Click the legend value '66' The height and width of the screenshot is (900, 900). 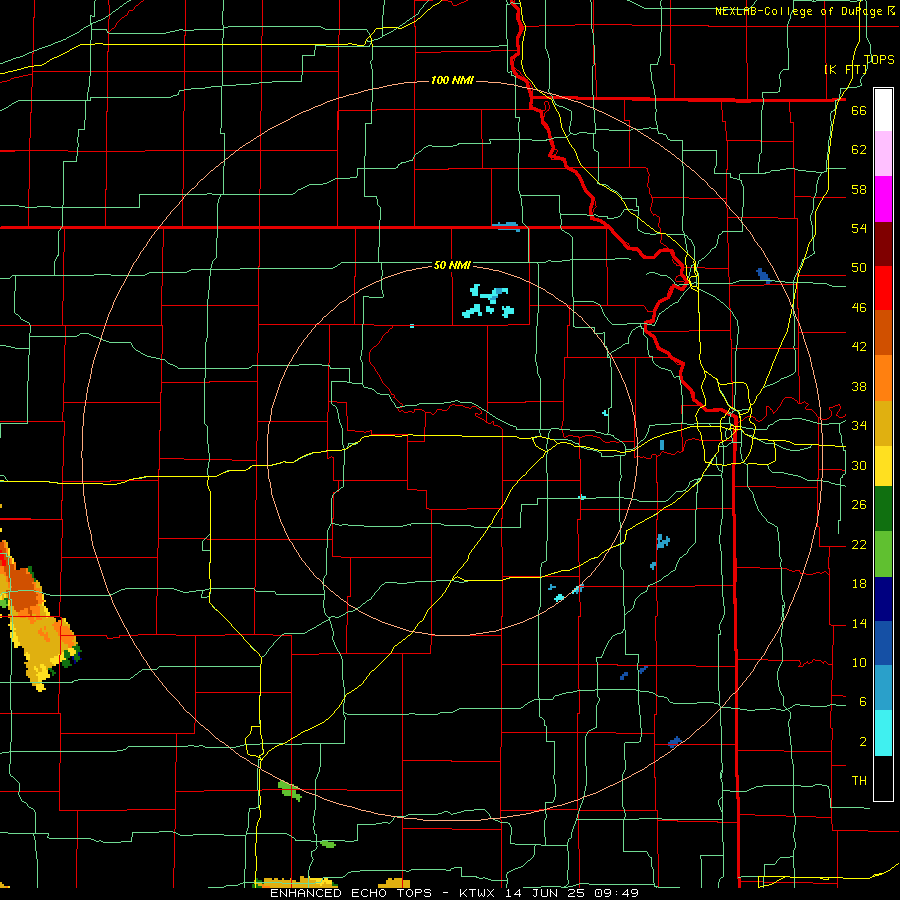click(859, 110)
